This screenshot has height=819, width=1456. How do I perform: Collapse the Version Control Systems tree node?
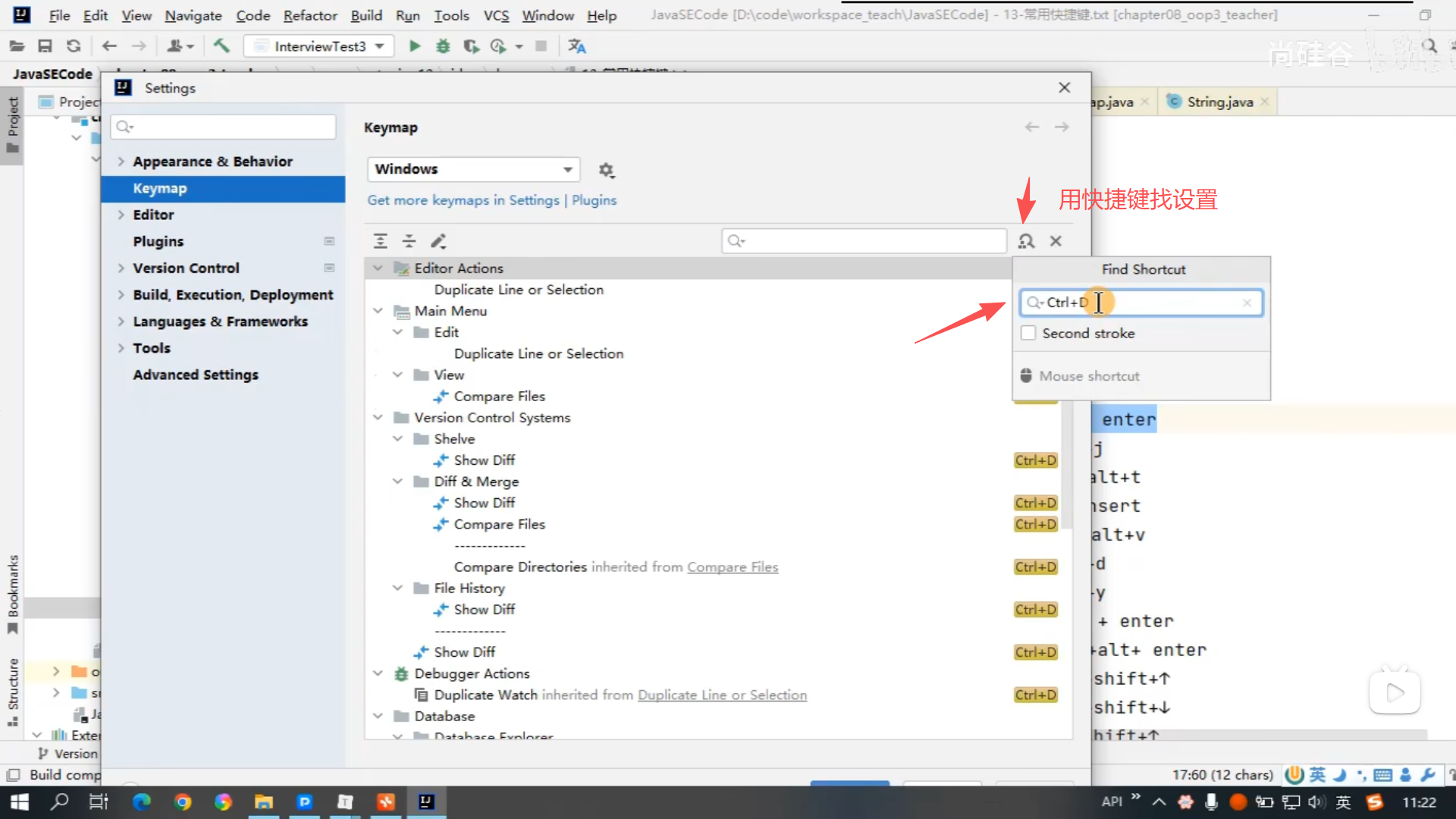378,418
